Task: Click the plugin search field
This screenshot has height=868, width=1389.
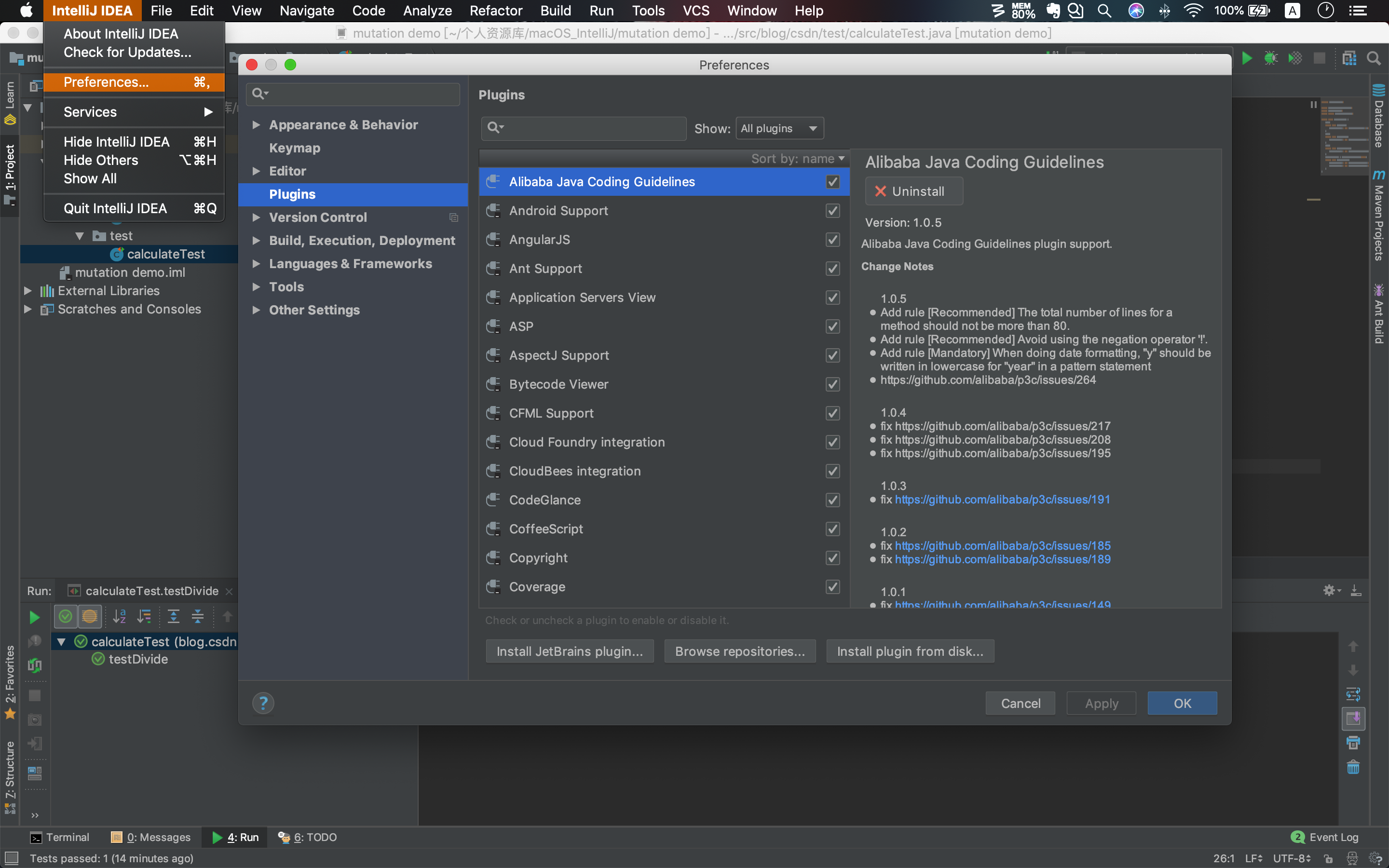Action: pos(583,128)
